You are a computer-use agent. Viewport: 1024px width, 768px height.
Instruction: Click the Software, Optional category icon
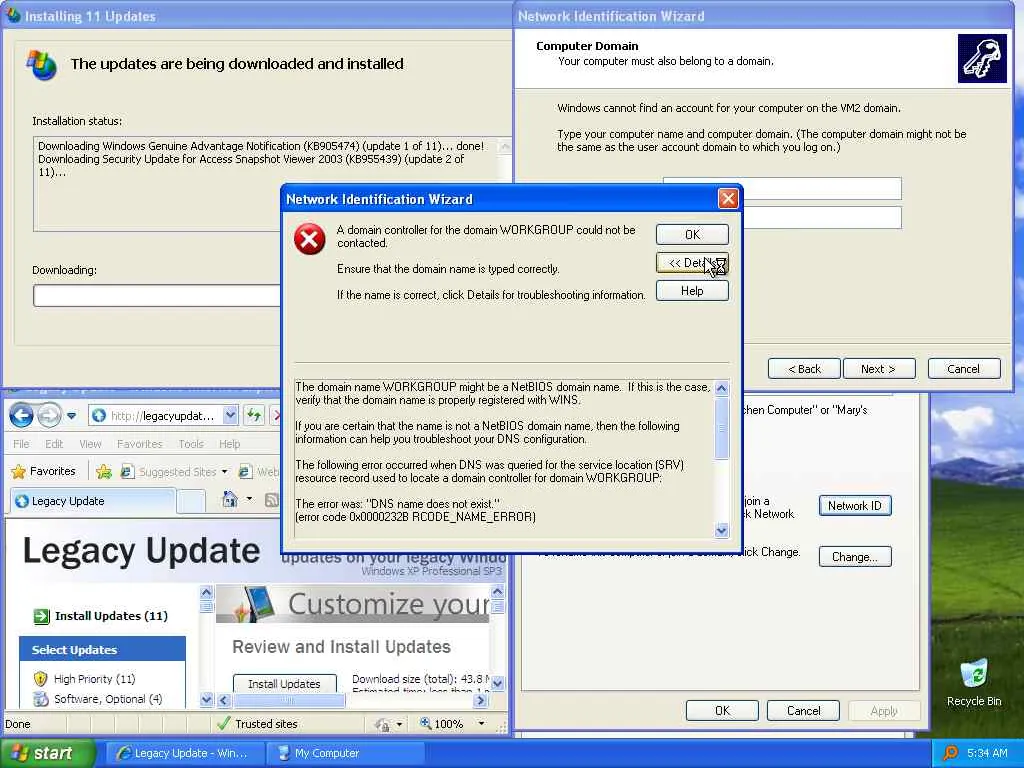point(40,699)
